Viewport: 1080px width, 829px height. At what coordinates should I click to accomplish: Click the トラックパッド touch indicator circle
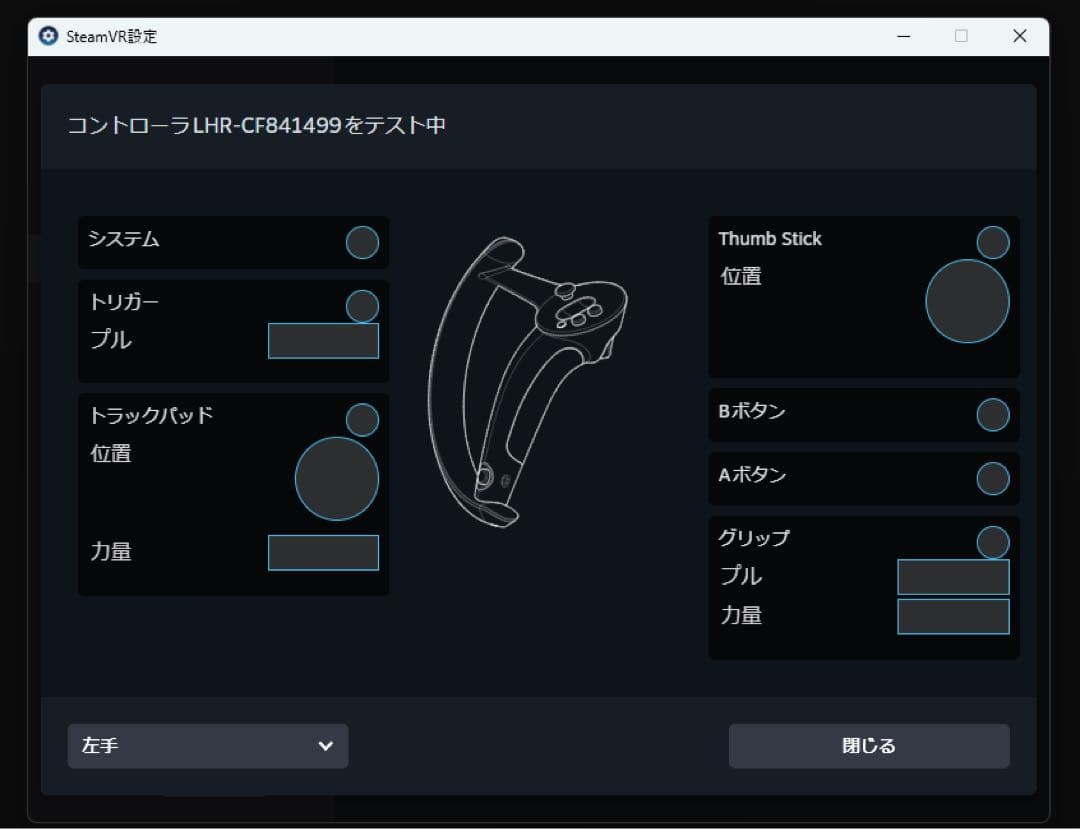point(362,420)
